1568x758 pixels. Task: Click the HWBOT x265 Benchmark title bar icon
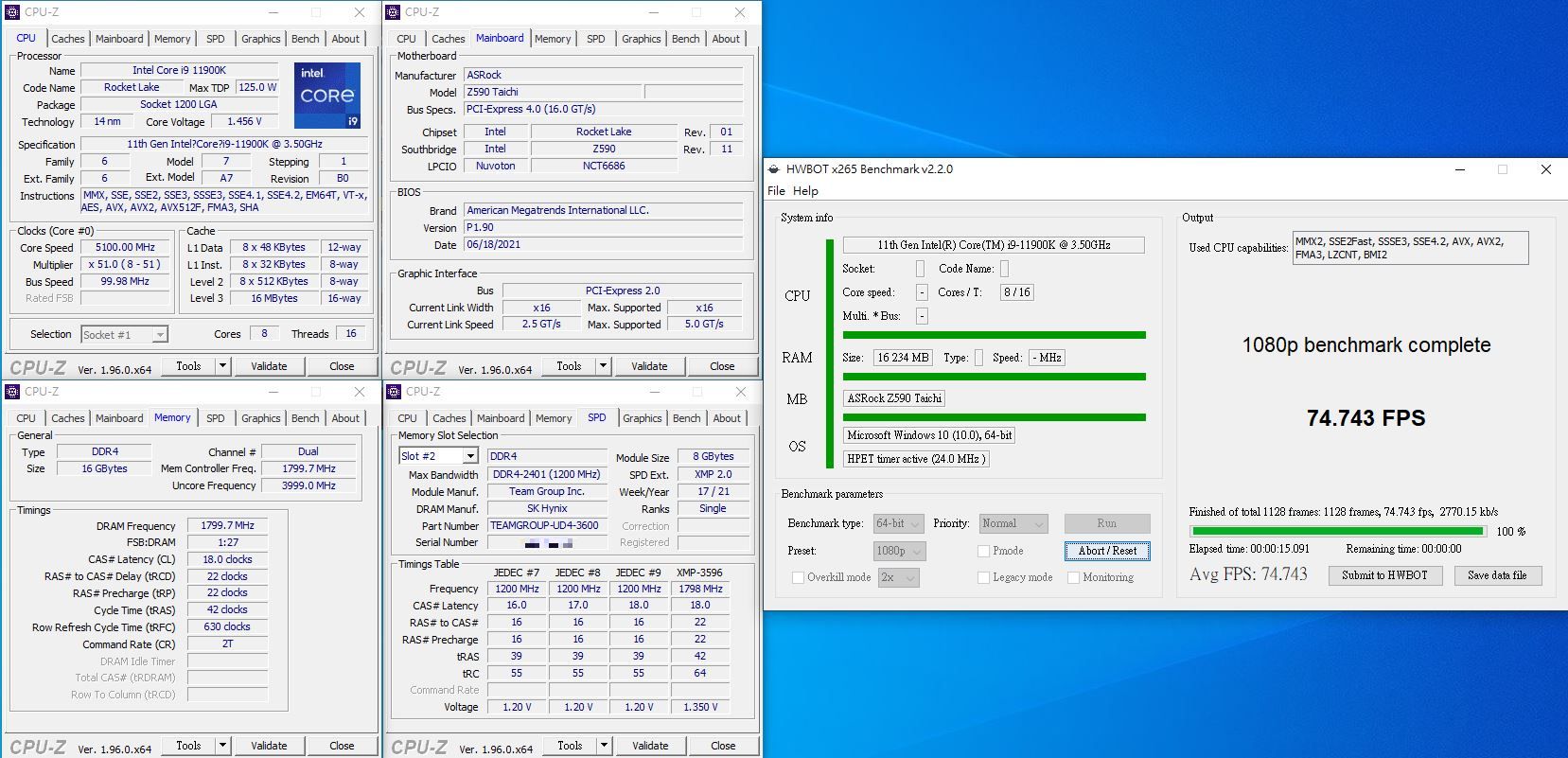pos(773,169)
